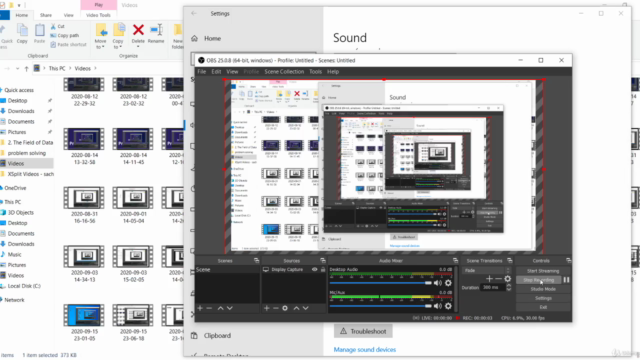Add a scene transition with plus icon
Image resolution: width=640 pixels, height=360 pixels.
click(489, 279)
